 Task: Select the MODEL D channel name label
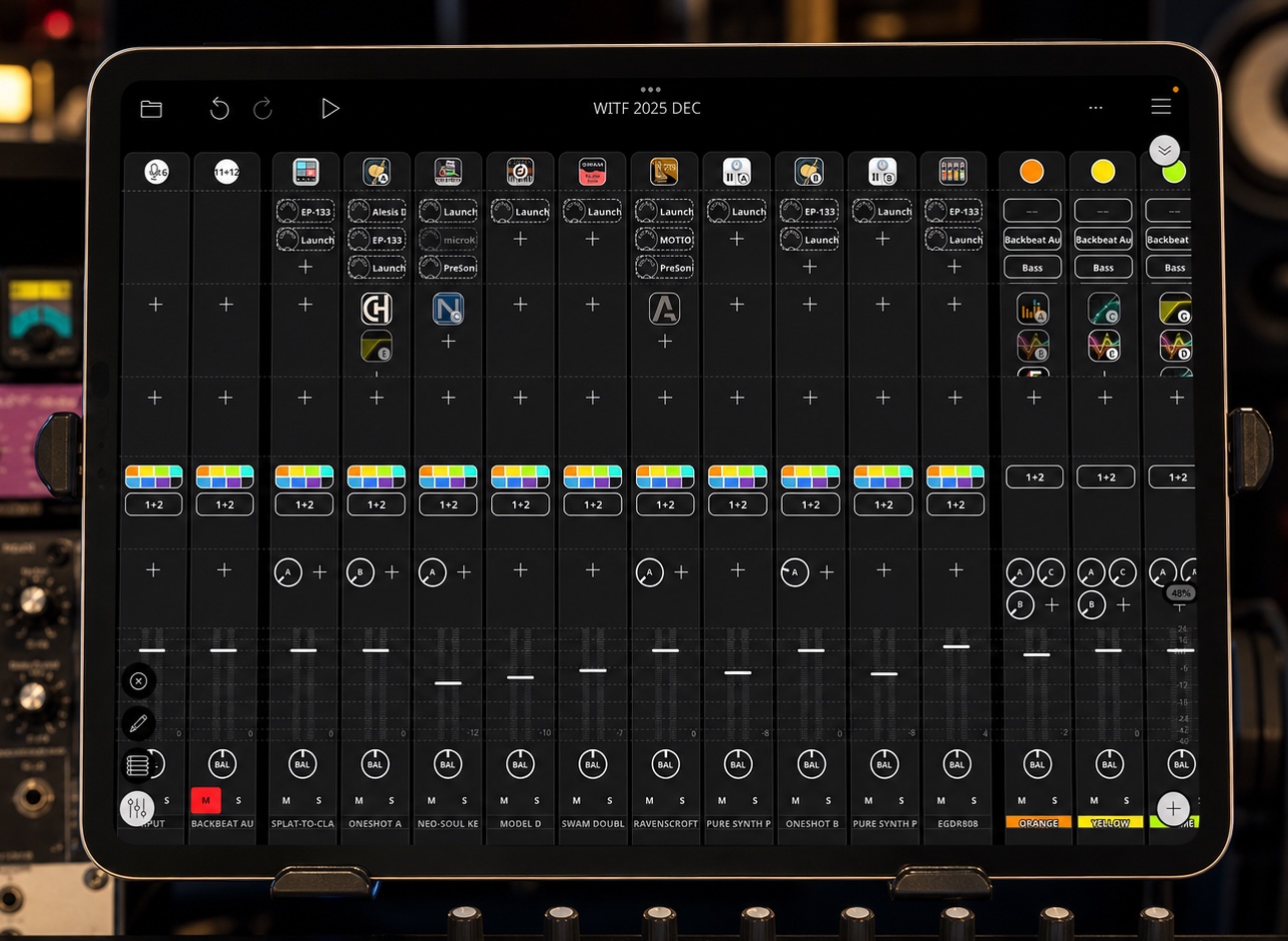(x=520, y=824)
